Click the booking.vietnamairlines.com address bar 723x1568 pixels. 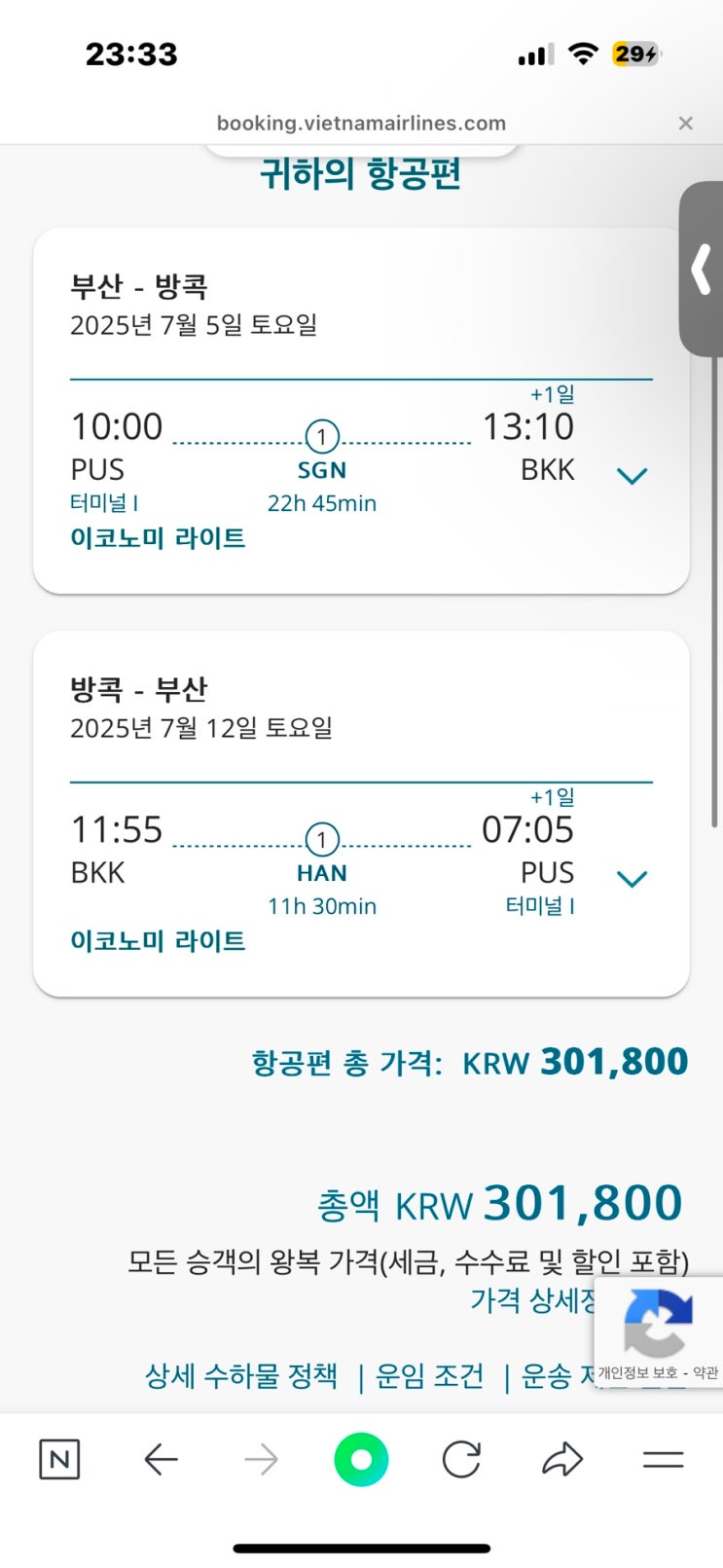click(361, 124)
